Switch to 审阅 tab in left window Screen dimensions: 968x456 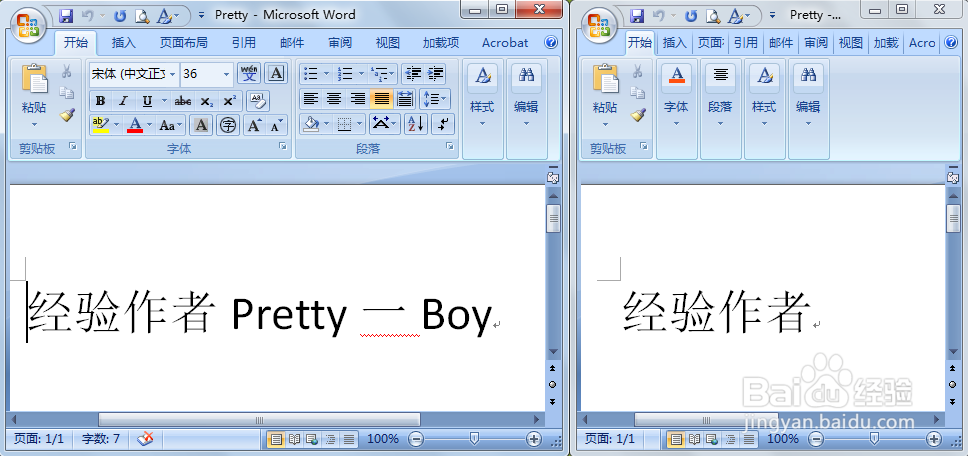pos(340,43)
